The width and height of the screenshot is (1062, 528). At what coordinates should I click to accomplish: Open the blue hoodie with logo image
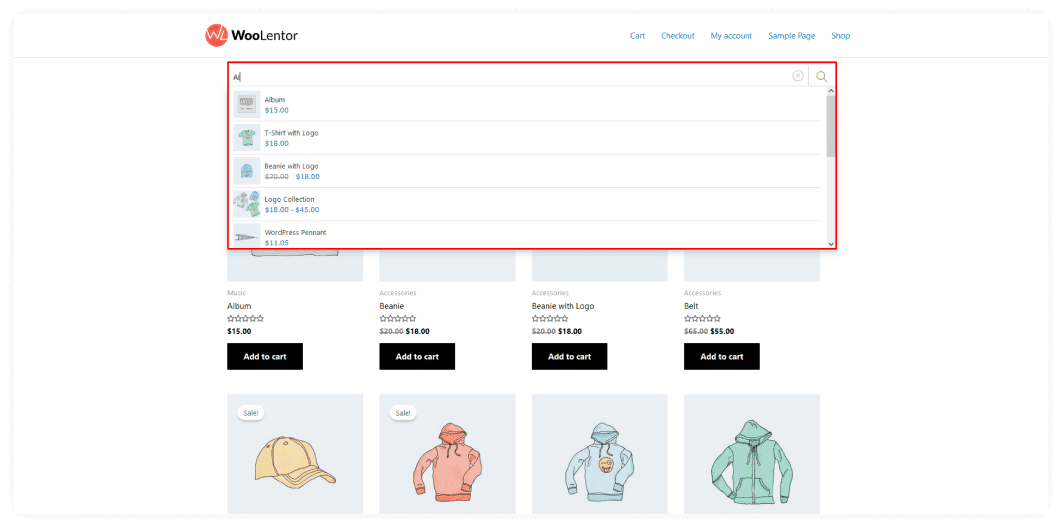tap(599, 454)
